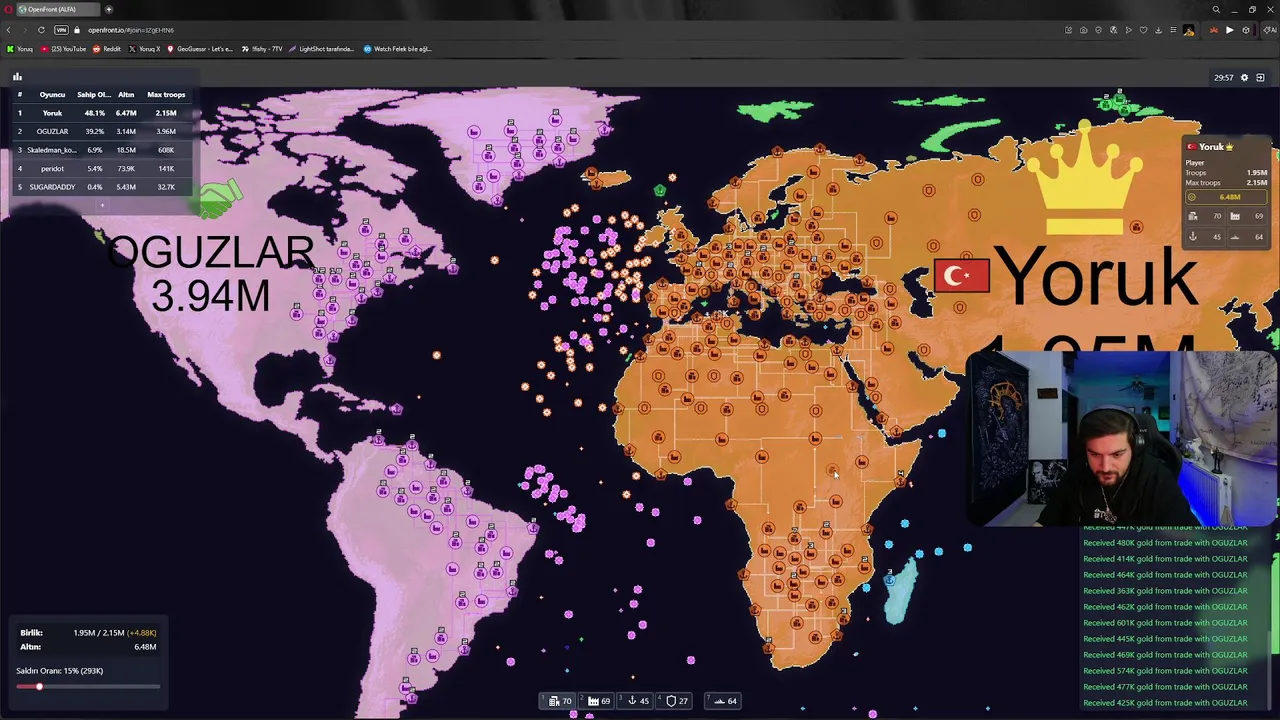Click the red asterisk extension icon

click(x=1214, y=30)
